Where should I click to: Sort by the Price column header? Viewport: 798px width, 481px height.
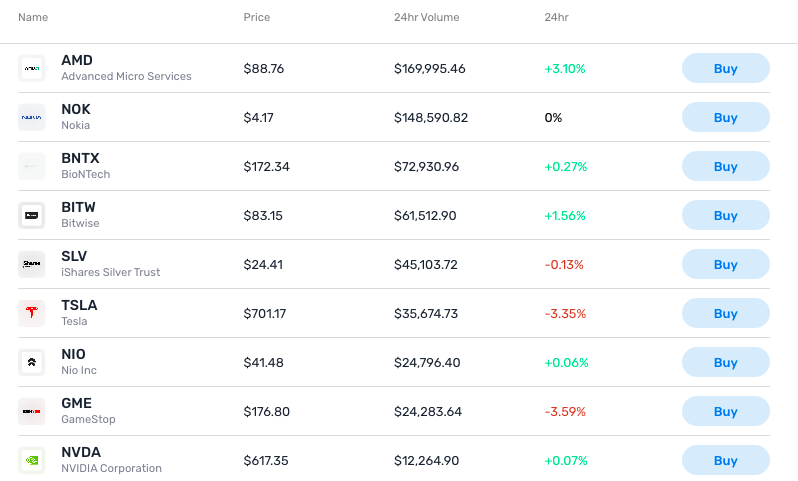[256, 17]
